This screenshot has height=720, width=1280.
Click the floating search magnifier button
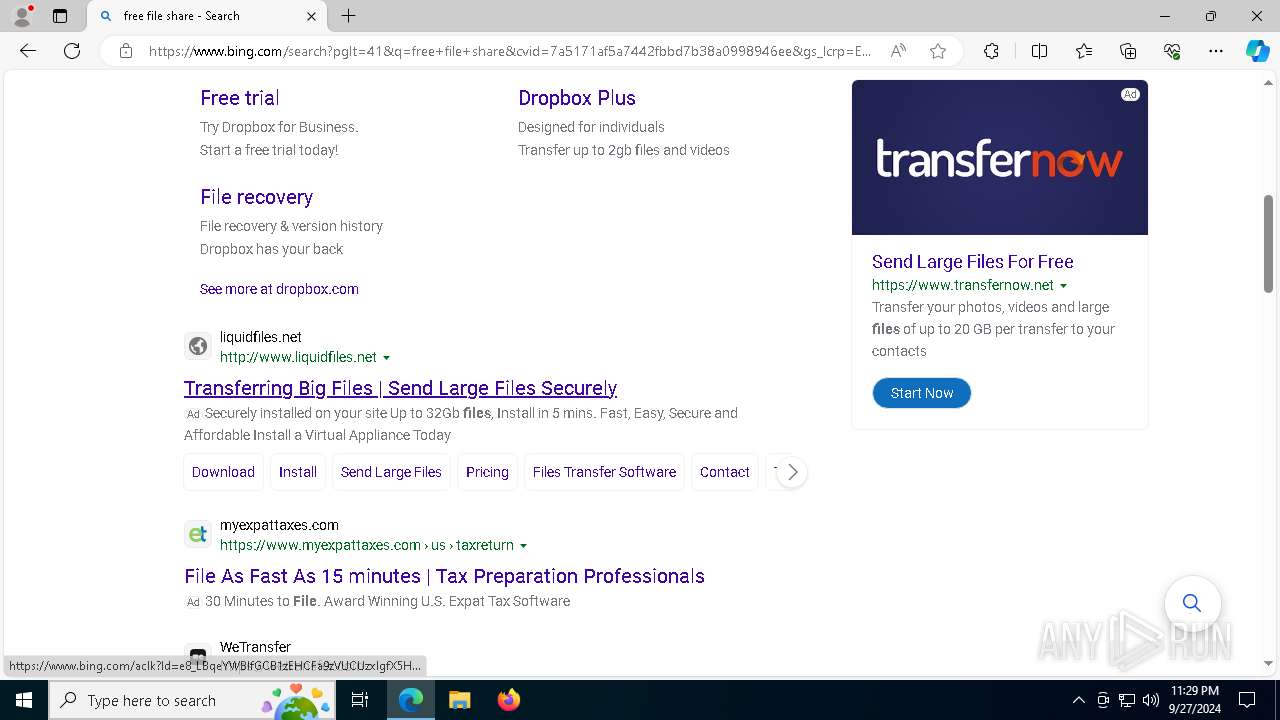tap(1192, 602)
